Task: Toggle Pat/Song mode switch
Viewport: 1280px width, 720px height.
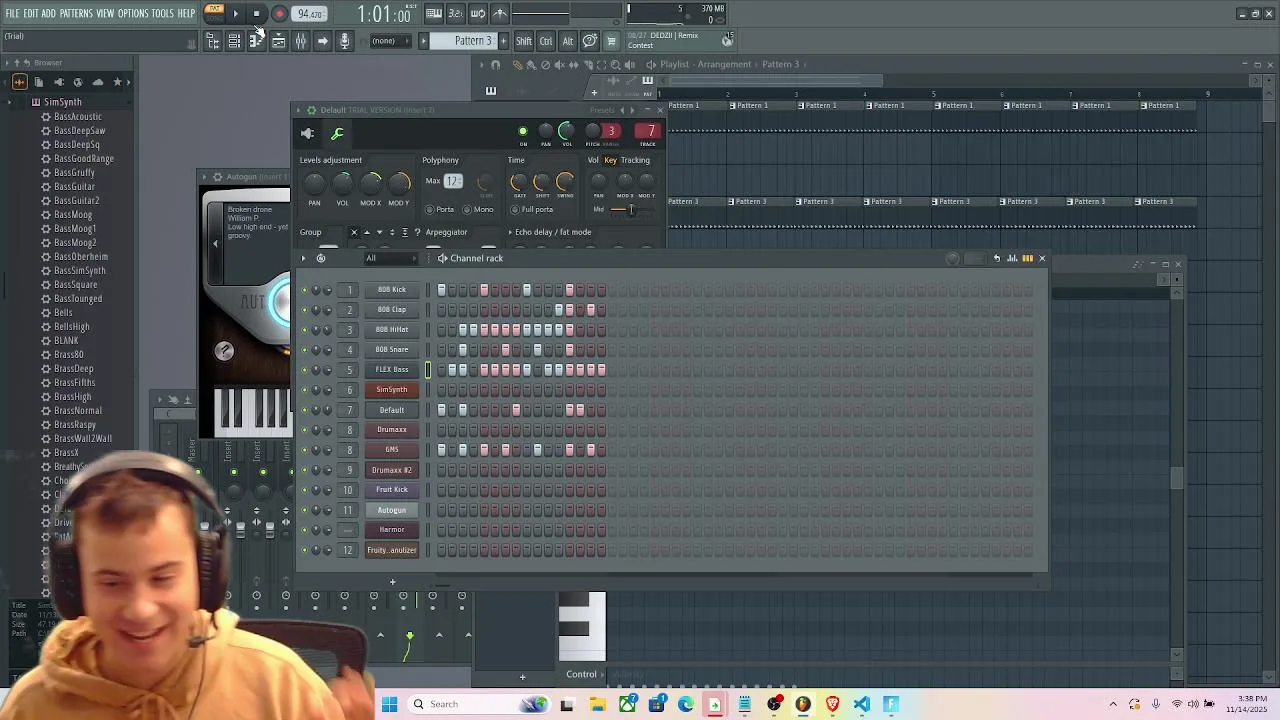Action: pyautogui.click(x=213, y=13)
